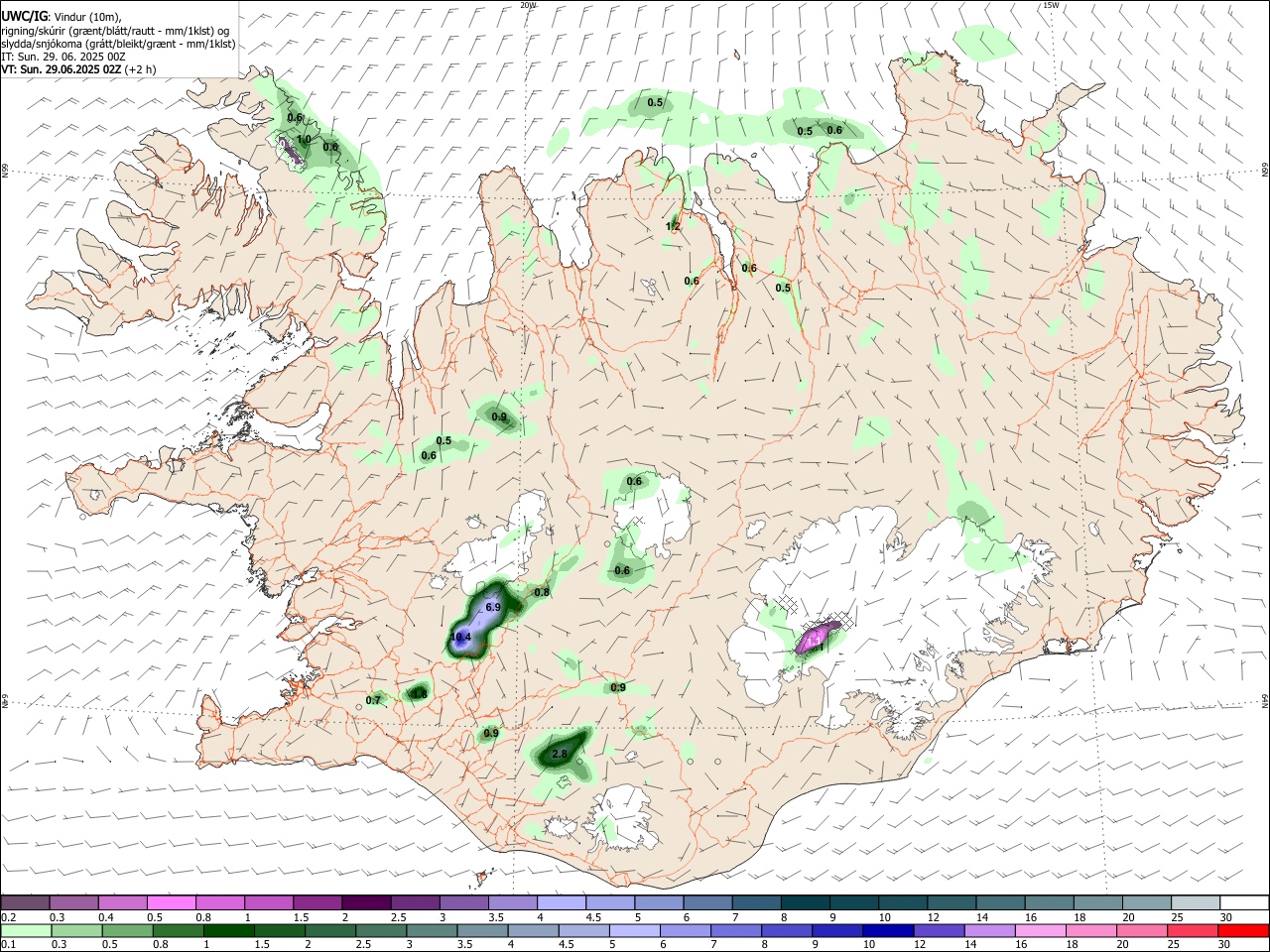The image size is (1270, 952).
Task: Click the 0.2 legend label
Action: 8,917
